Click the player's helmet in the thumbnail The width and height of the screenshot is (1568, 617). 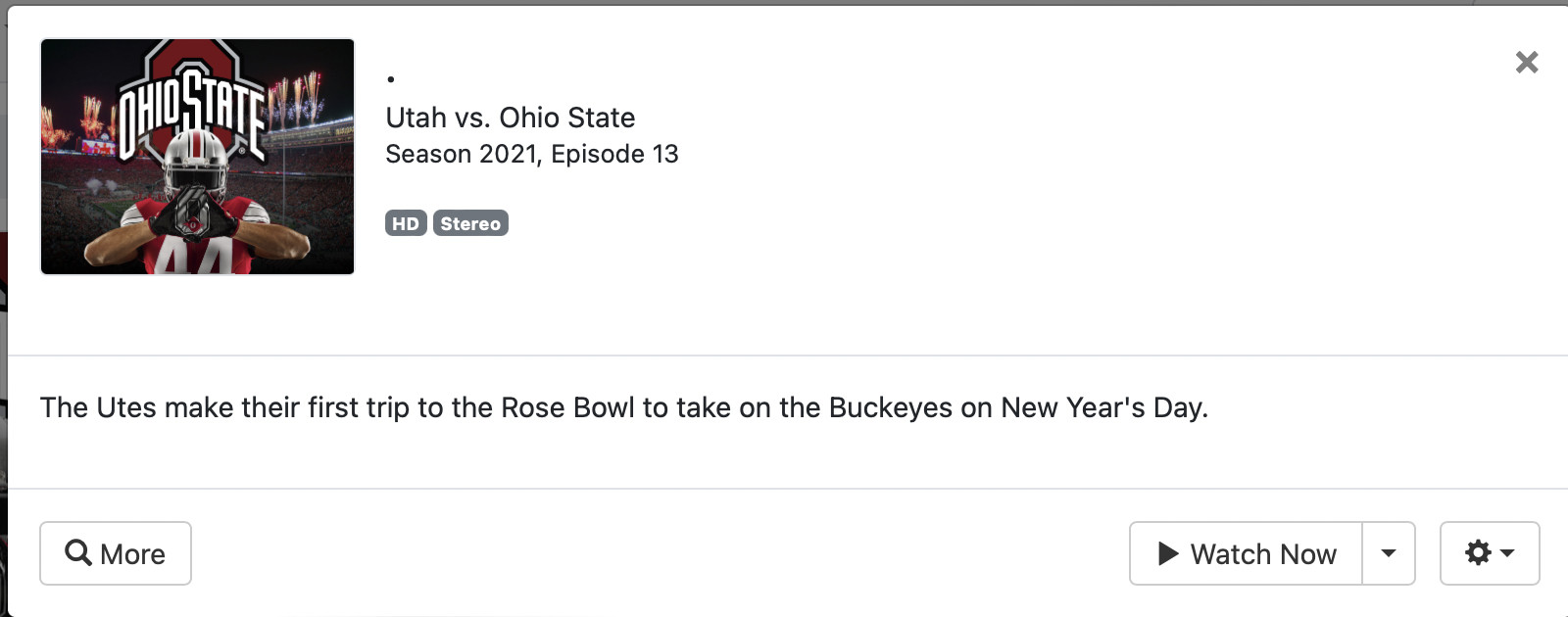click(x=195, y=161)
